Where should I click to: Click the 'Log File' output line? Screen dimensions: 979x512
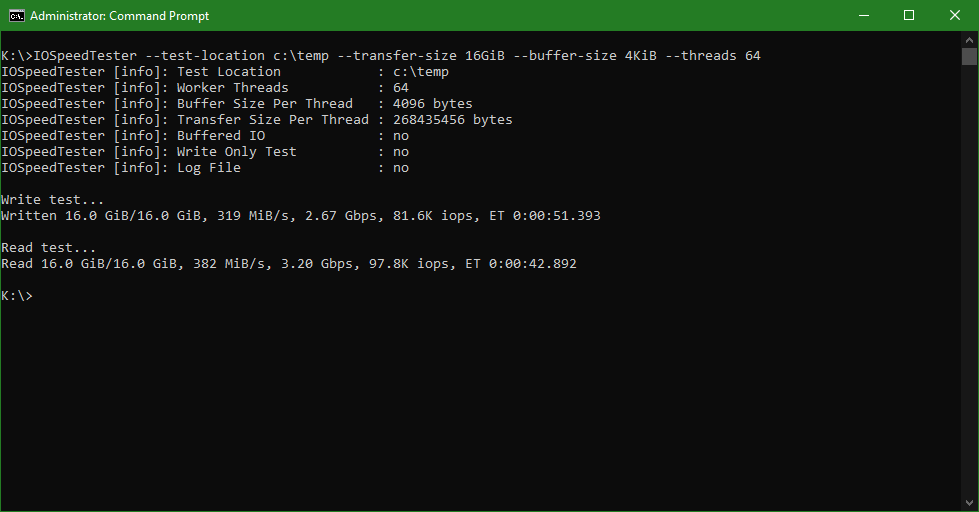click(x=205, y=168)
